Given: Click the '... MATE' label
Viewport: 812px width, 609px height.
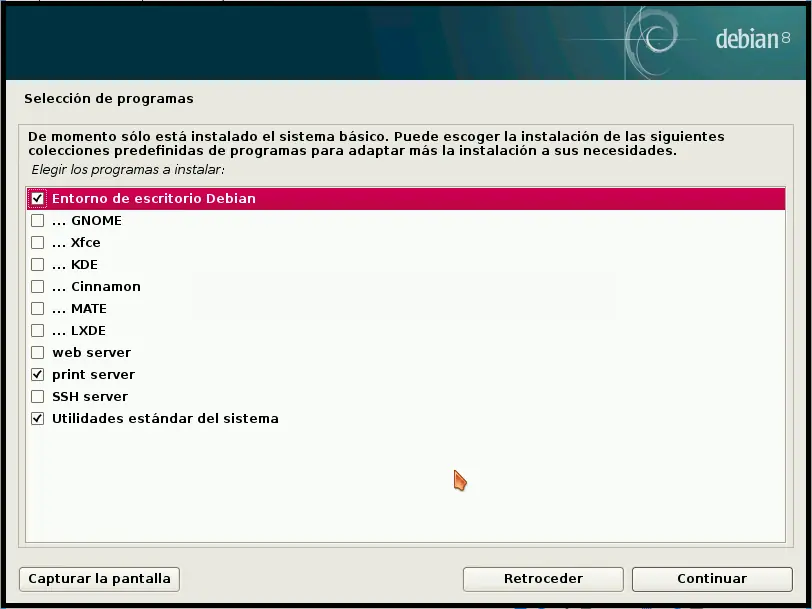Looking at the screenshot, I should pyautogui.click(x=79, y=309).
